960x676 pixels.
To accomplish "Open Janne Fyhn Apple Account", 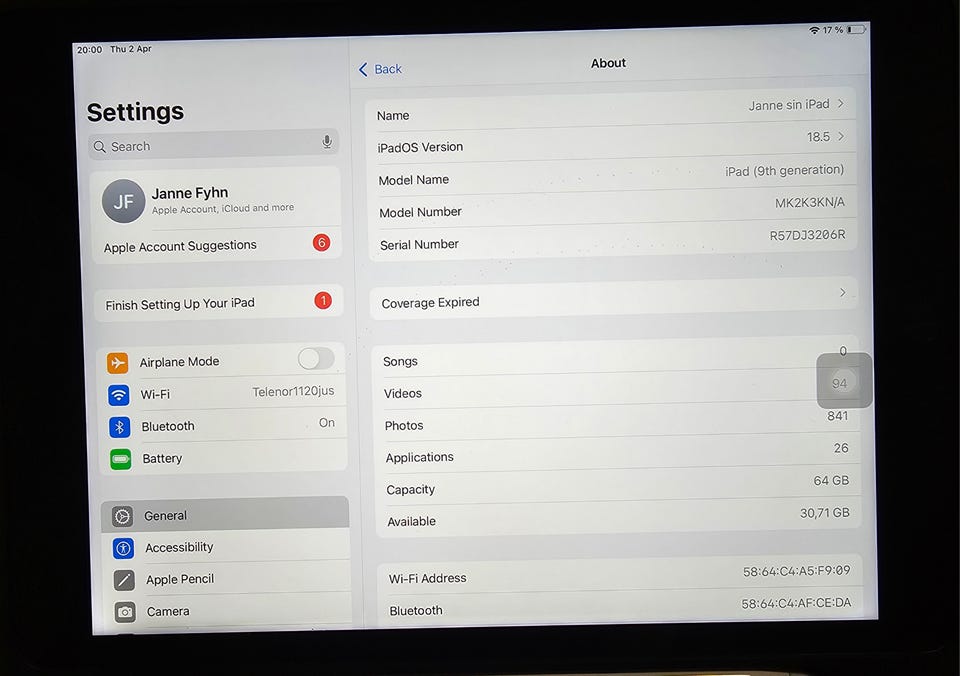I will [215, 200].
